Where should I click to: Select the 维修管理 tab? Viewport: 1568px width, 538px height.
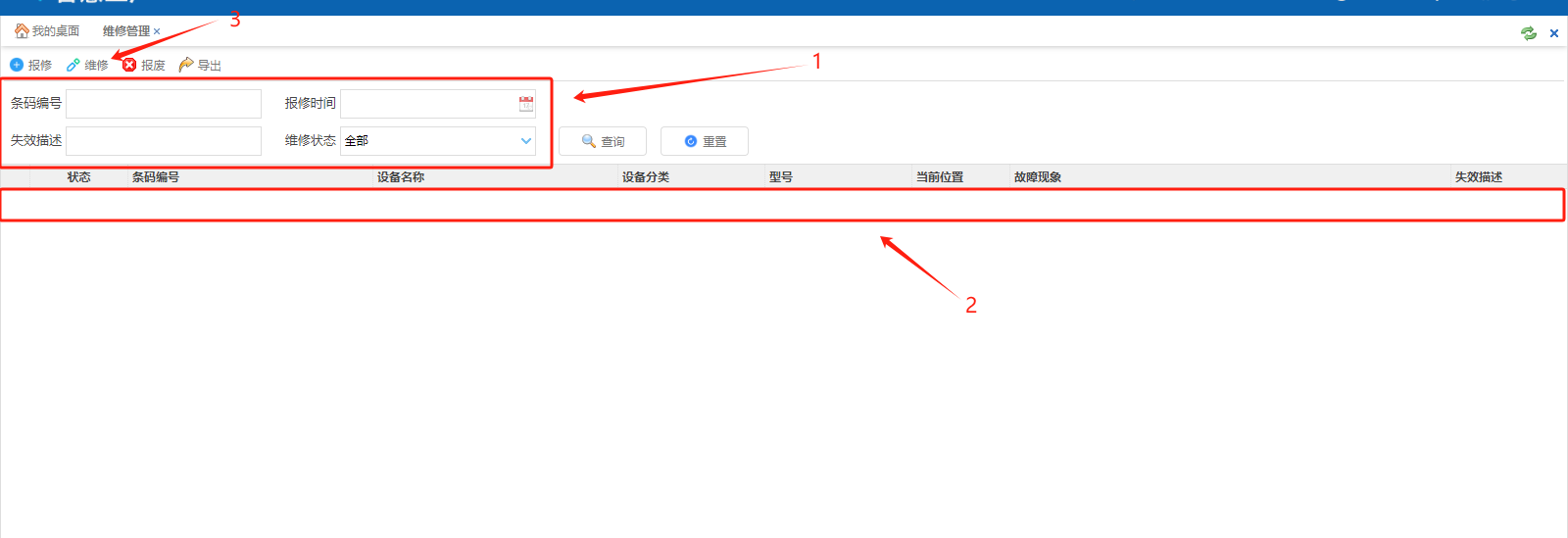click(125, 31)
